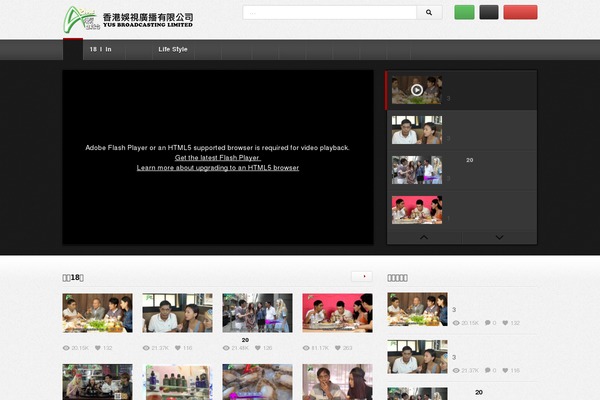Click the heart icon in the sidebar row with 132
600x400 pixels.
click(505, 323)
